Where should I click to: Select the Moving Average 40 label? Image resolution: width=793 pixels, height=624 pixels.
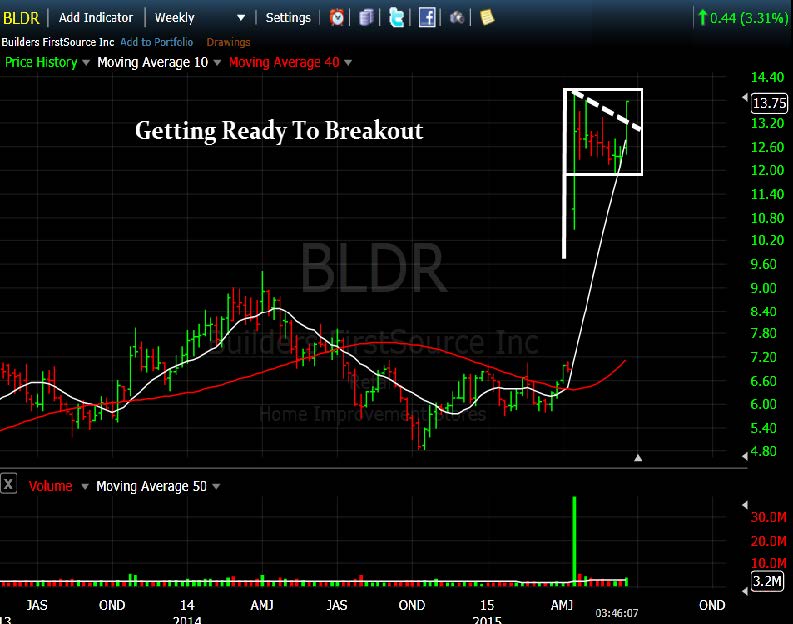pyautogui.click(x=284, y=62)
